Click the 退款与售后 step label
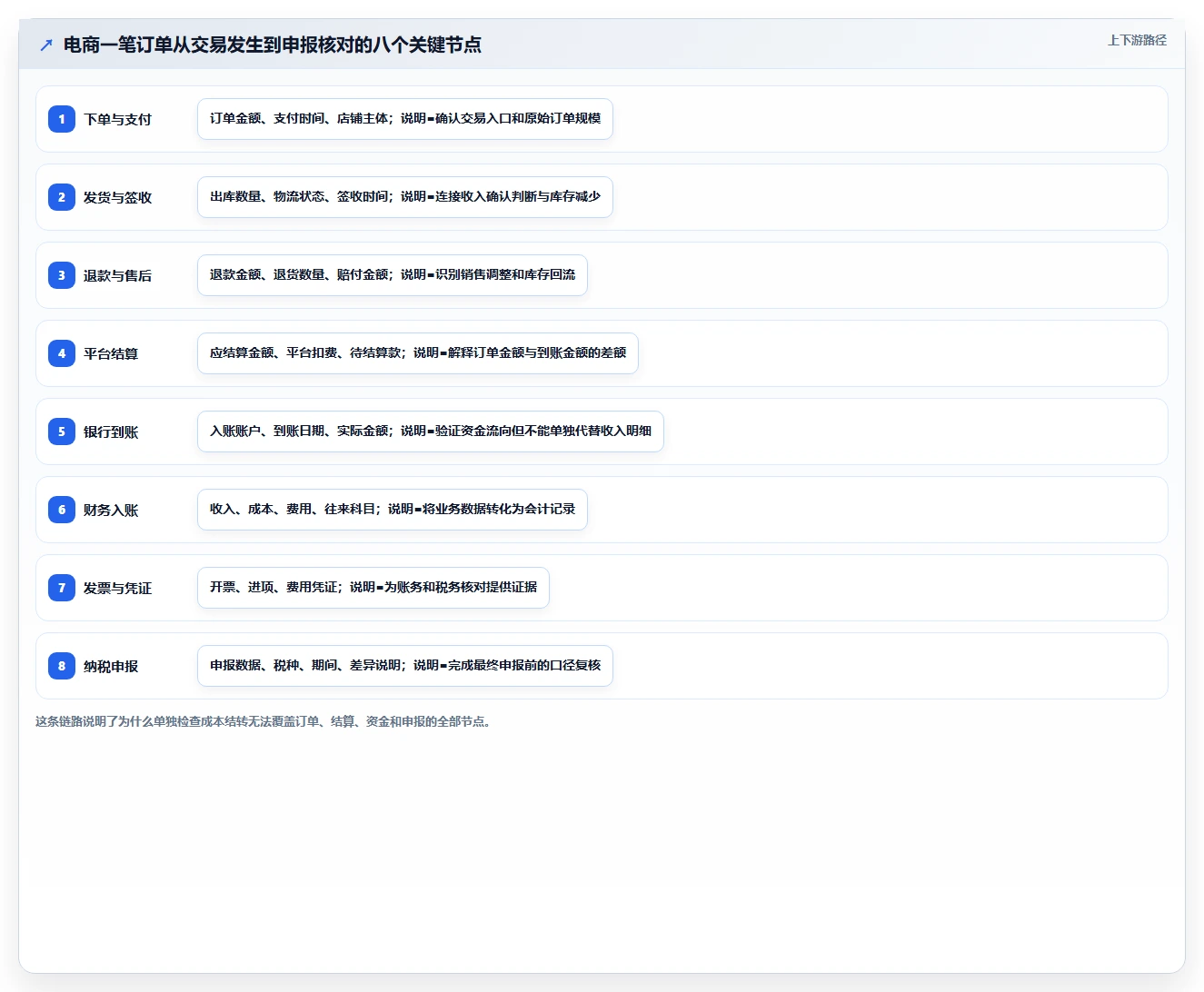The width and height of the screenshot is (1204, 992). (x=117, y=275)
